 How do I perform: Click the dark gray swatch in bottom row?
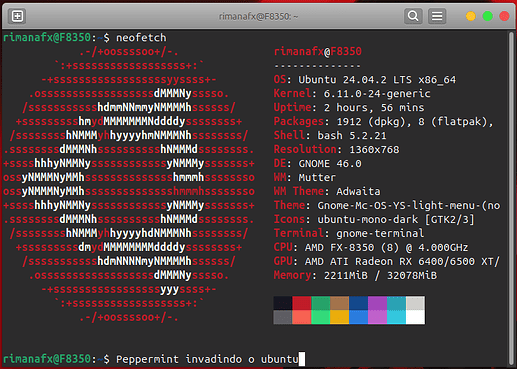[283, 317]
